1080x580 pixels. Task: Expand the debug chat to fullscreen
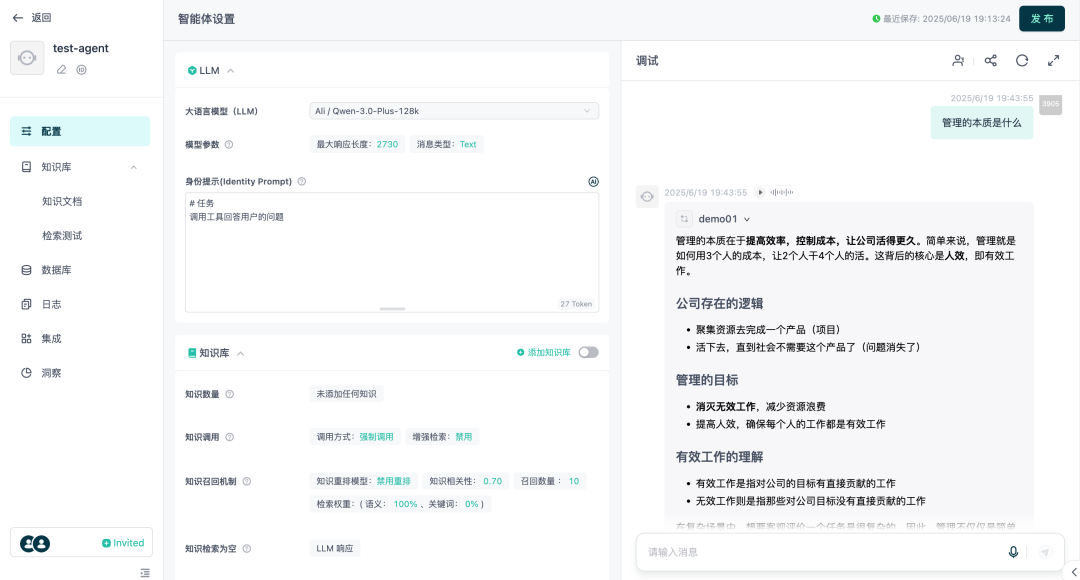point(1053,60)
